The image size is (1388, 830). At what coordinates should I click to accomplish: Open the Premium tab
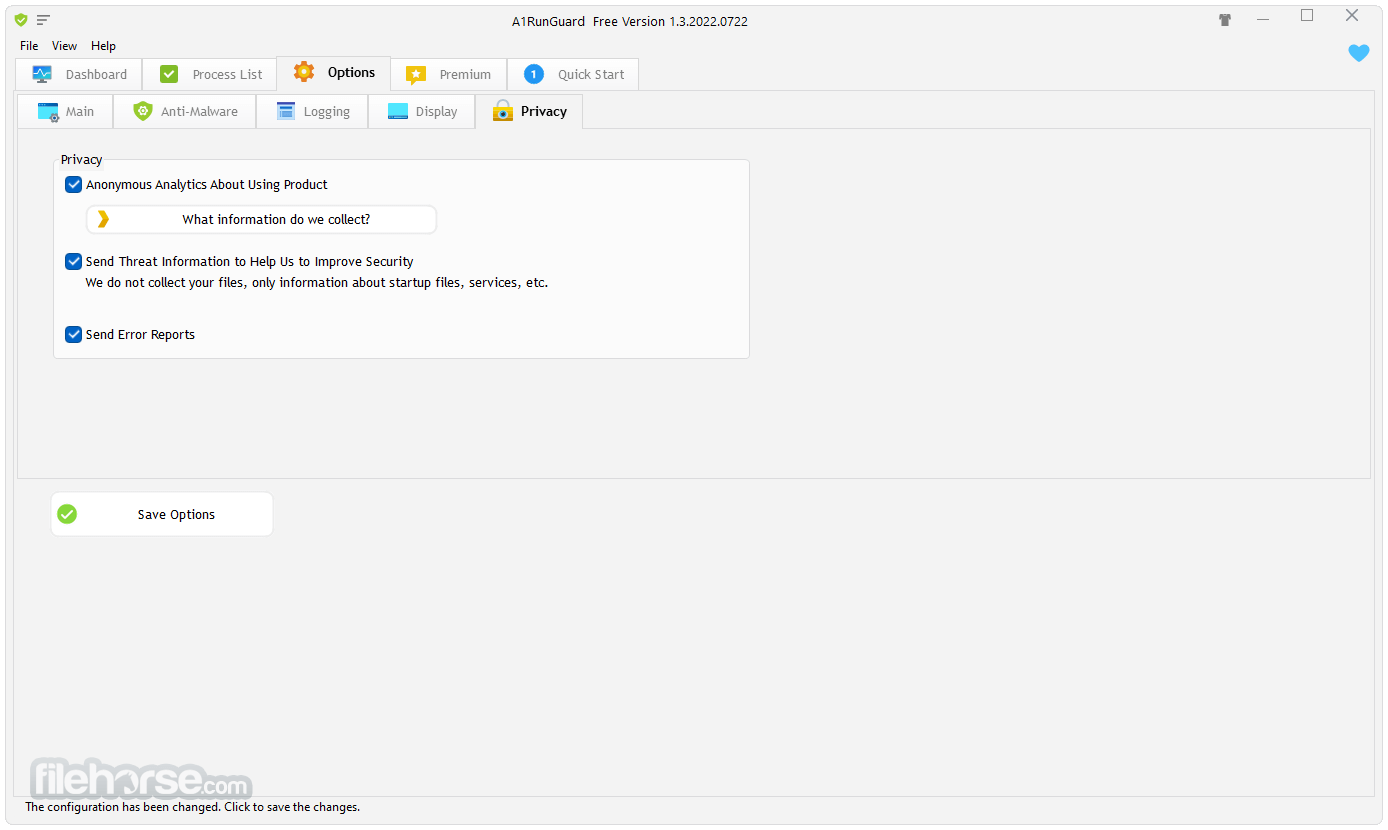[449, 74]
